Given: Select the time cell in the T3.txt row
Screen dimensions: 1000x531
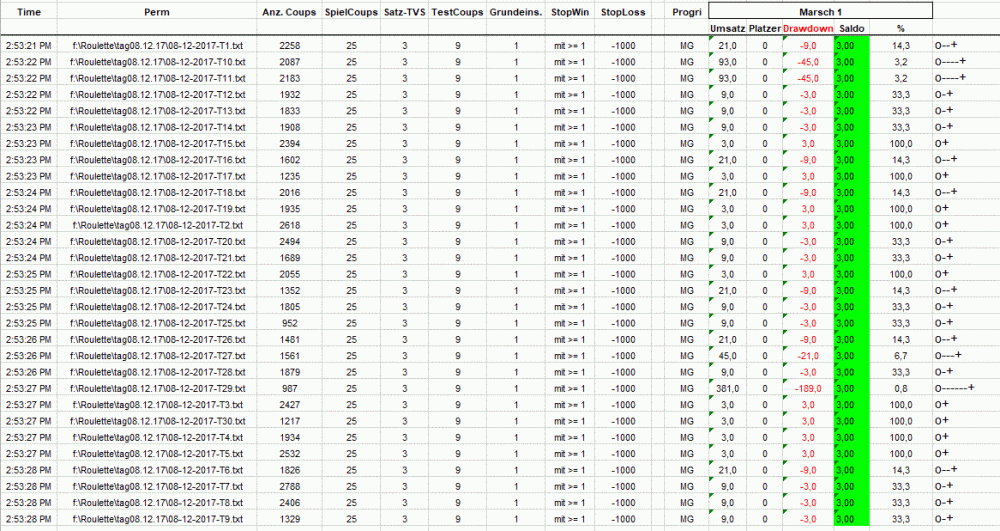Looking at the screenshot, I should (x=29, y=405).
